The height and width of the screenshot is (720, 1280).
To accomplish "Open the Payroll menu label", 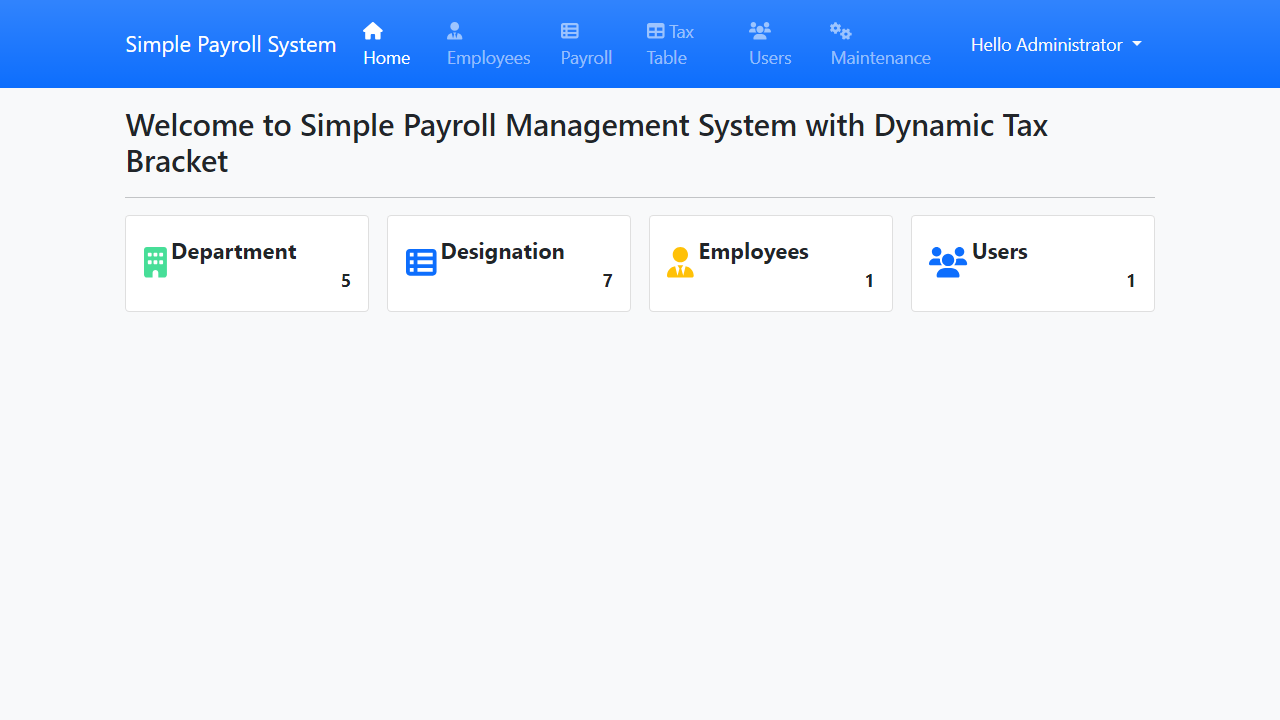I will 586,58.
